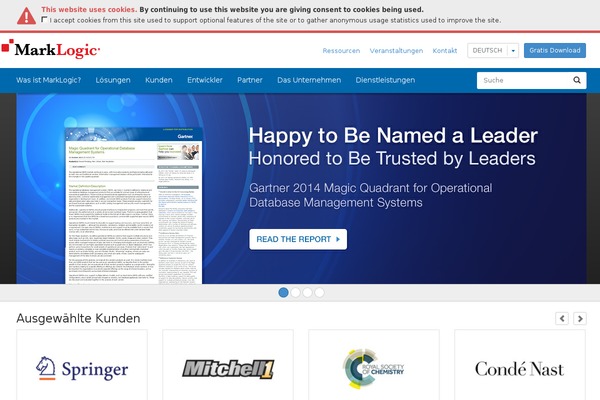Open the Dienstleistungen menu
600x400 pixels.
pyautogui.click(x=385, y=80)
